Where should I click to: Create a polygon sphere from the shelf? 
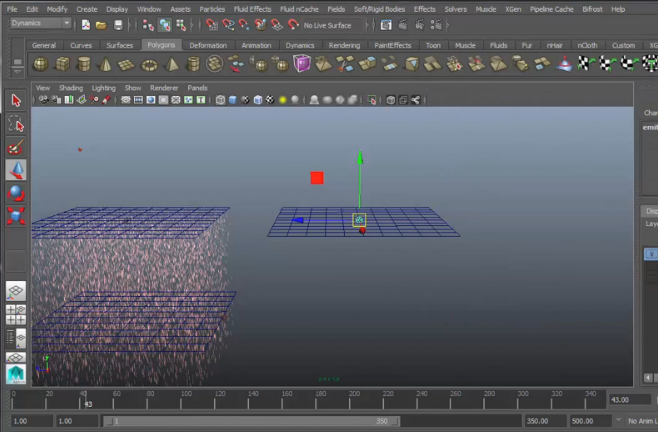(x=41, y=64)
